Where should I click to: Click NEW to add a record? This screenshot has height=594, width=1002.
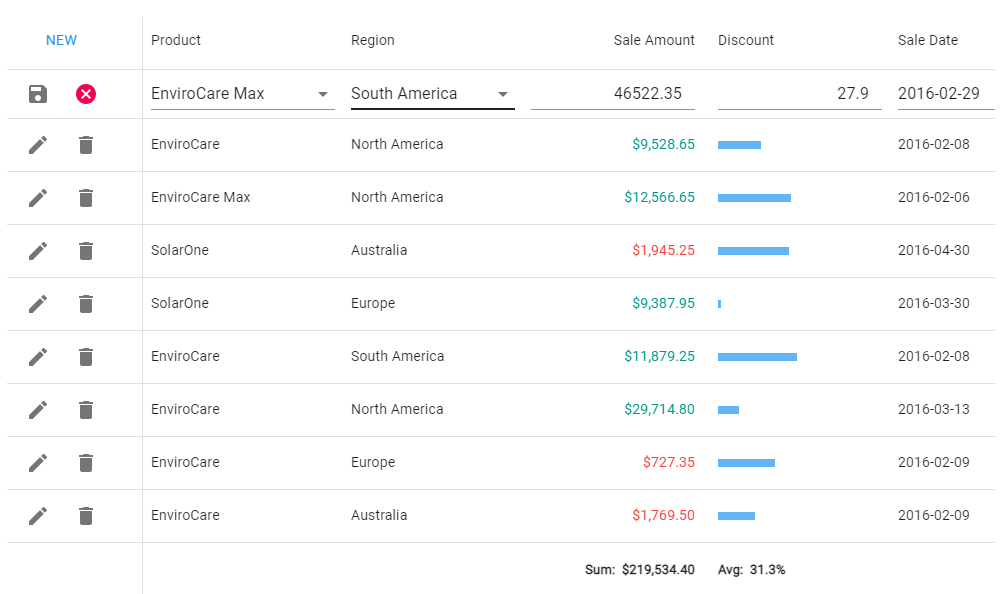click(x=61, y=40)
